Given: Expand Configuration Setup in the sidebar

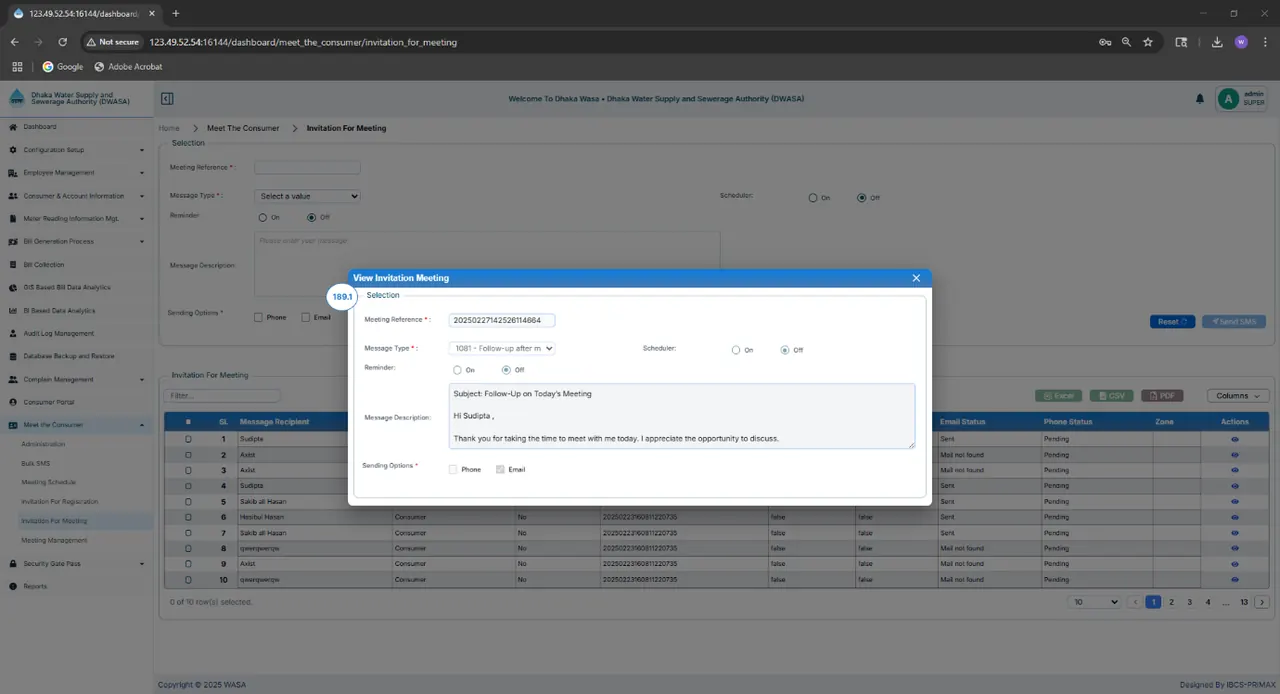Looking at the screenshot, I should tap(77, 150).
